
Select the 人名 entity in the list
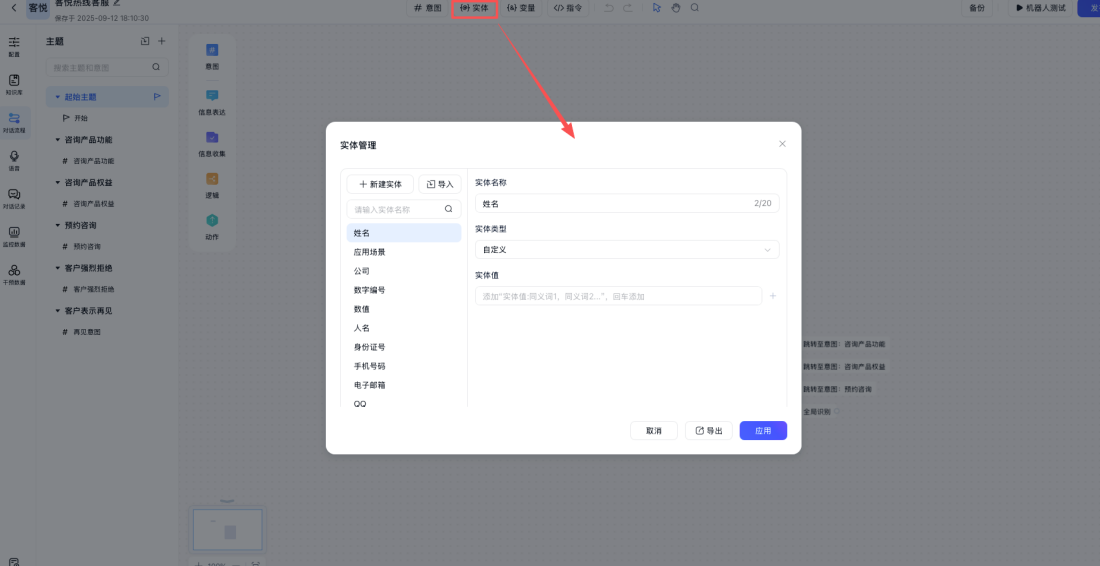404,328
